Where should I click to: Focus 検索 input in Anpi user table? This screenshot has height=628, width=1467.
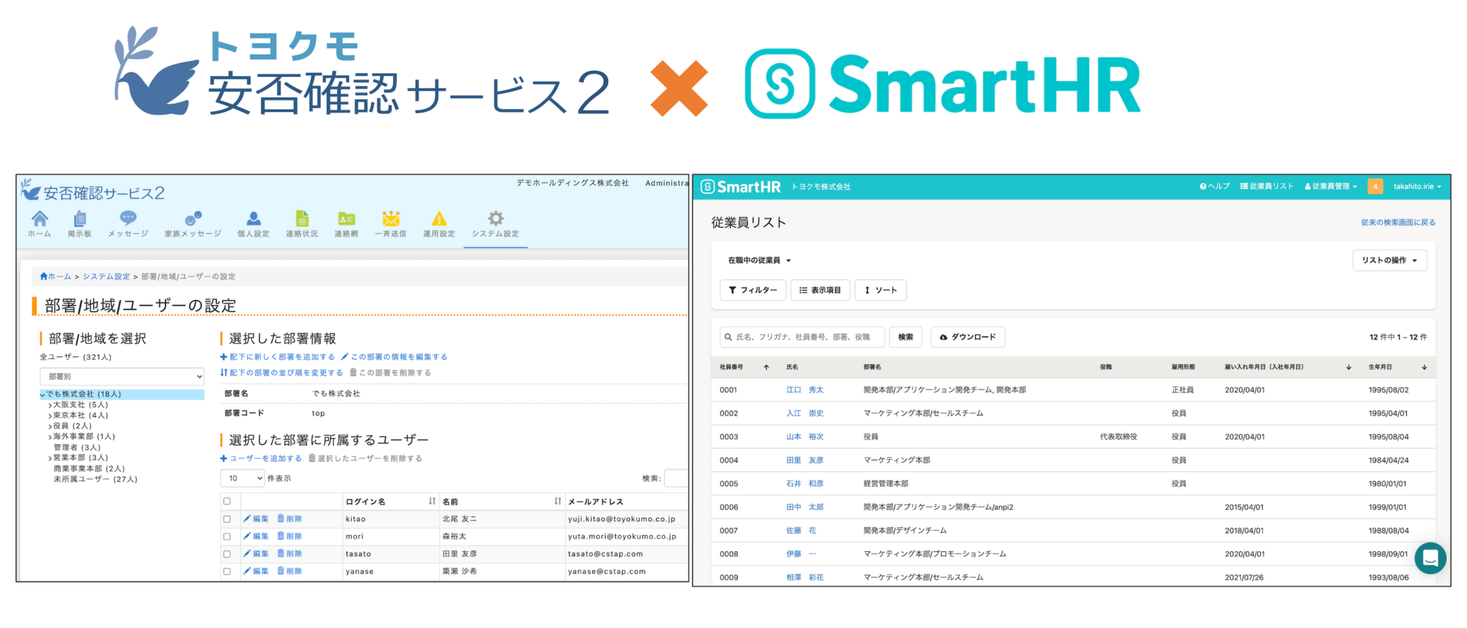point(676,478)
